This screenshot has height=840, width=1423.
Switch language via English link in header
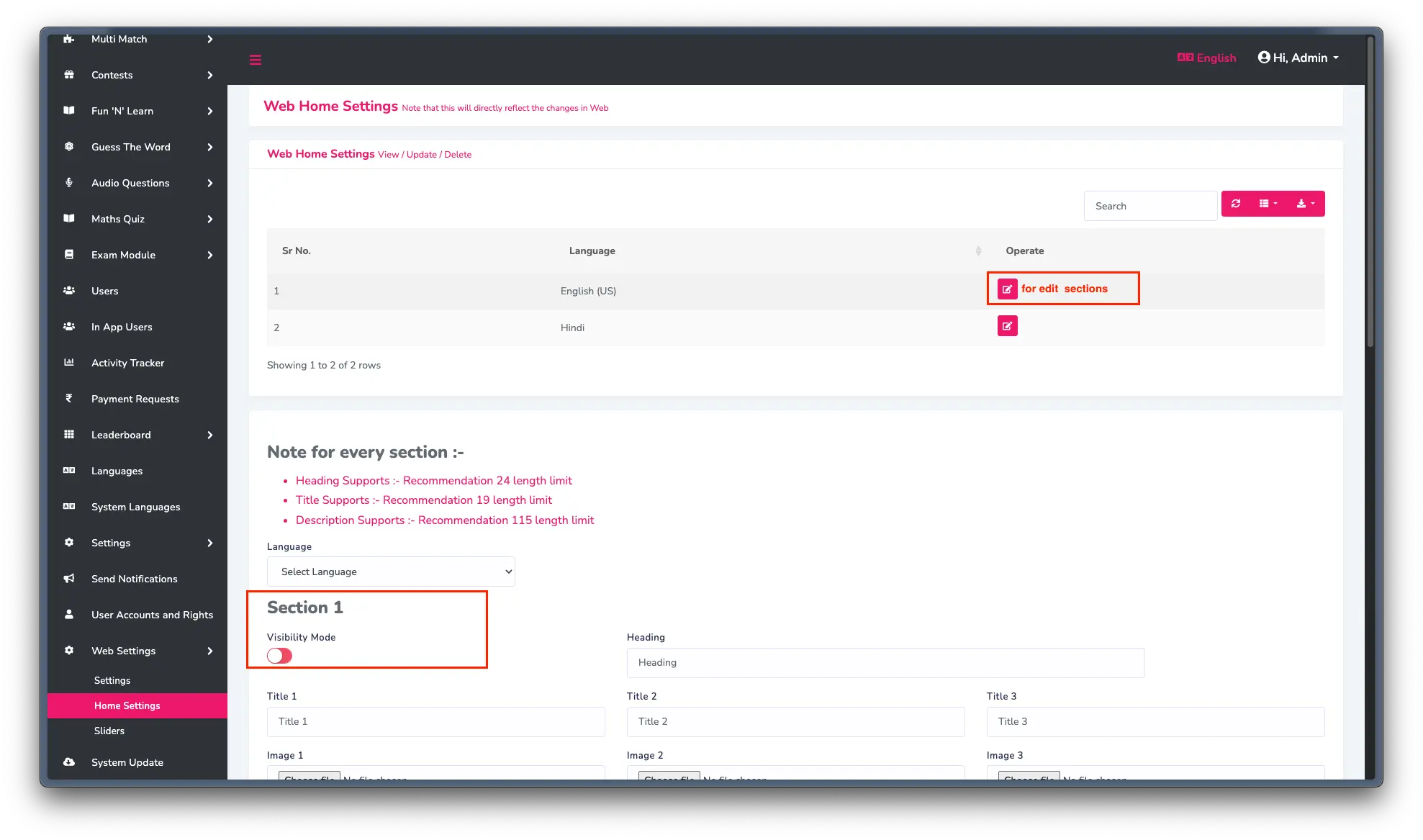click(x=1207, y=58)
